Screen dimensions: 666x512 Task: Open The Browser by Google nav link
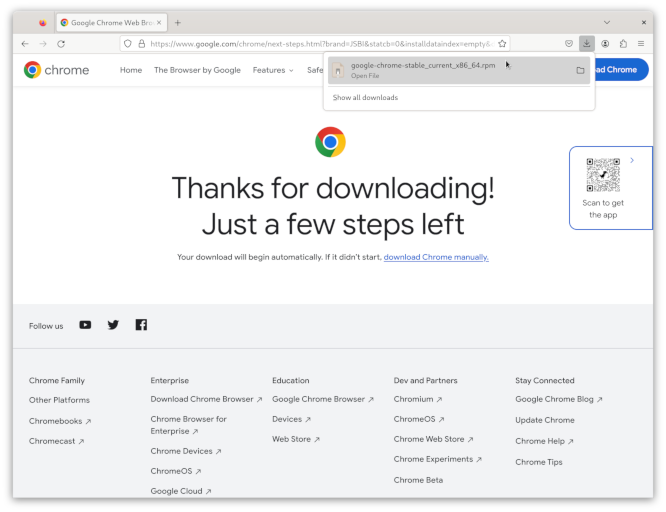click(x=197, y=70)
